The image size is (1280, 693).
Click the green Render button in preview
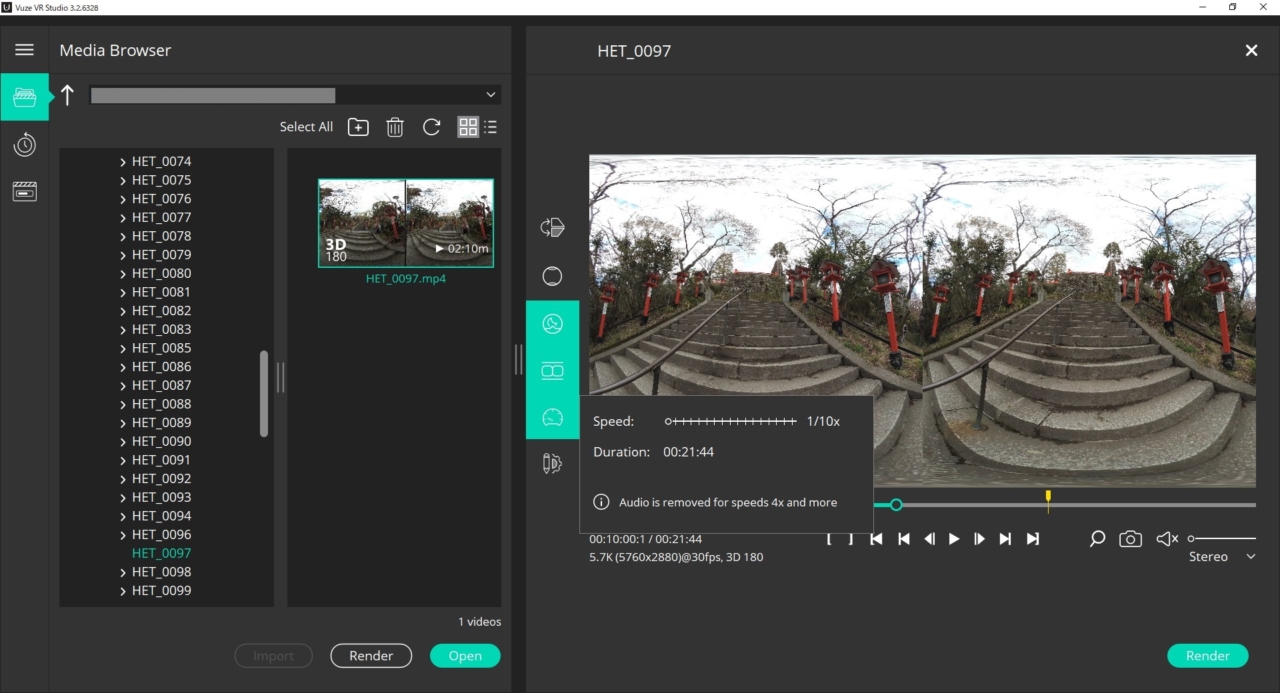pyautogui.click(x=1207, y=656)
